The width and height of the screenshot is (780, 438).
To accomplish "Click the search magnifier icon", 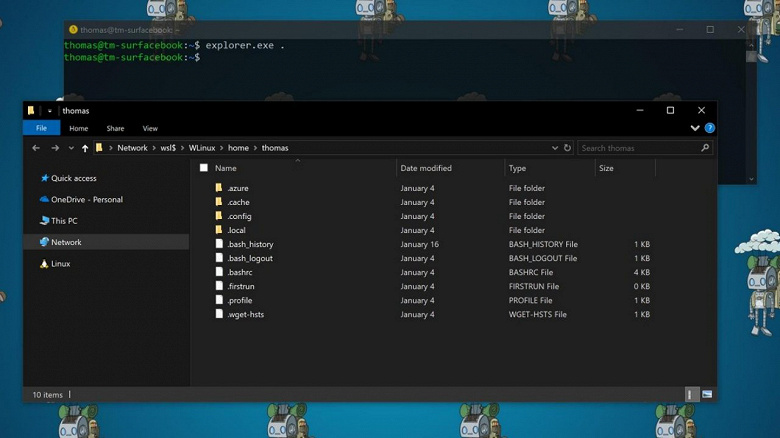I will [x=705, y=148].
